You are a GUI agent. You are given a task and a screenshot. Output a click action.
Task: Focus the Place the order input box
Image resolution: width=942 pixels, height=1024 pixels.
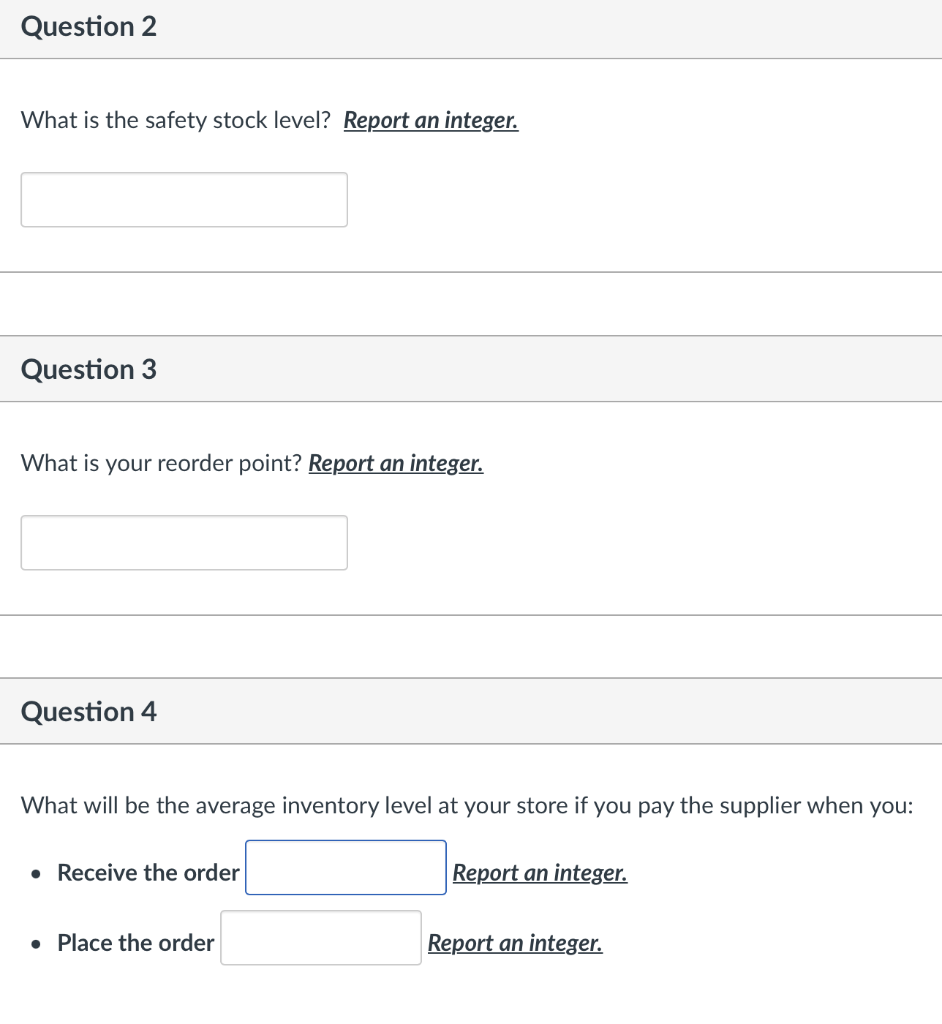click(320, 938)
